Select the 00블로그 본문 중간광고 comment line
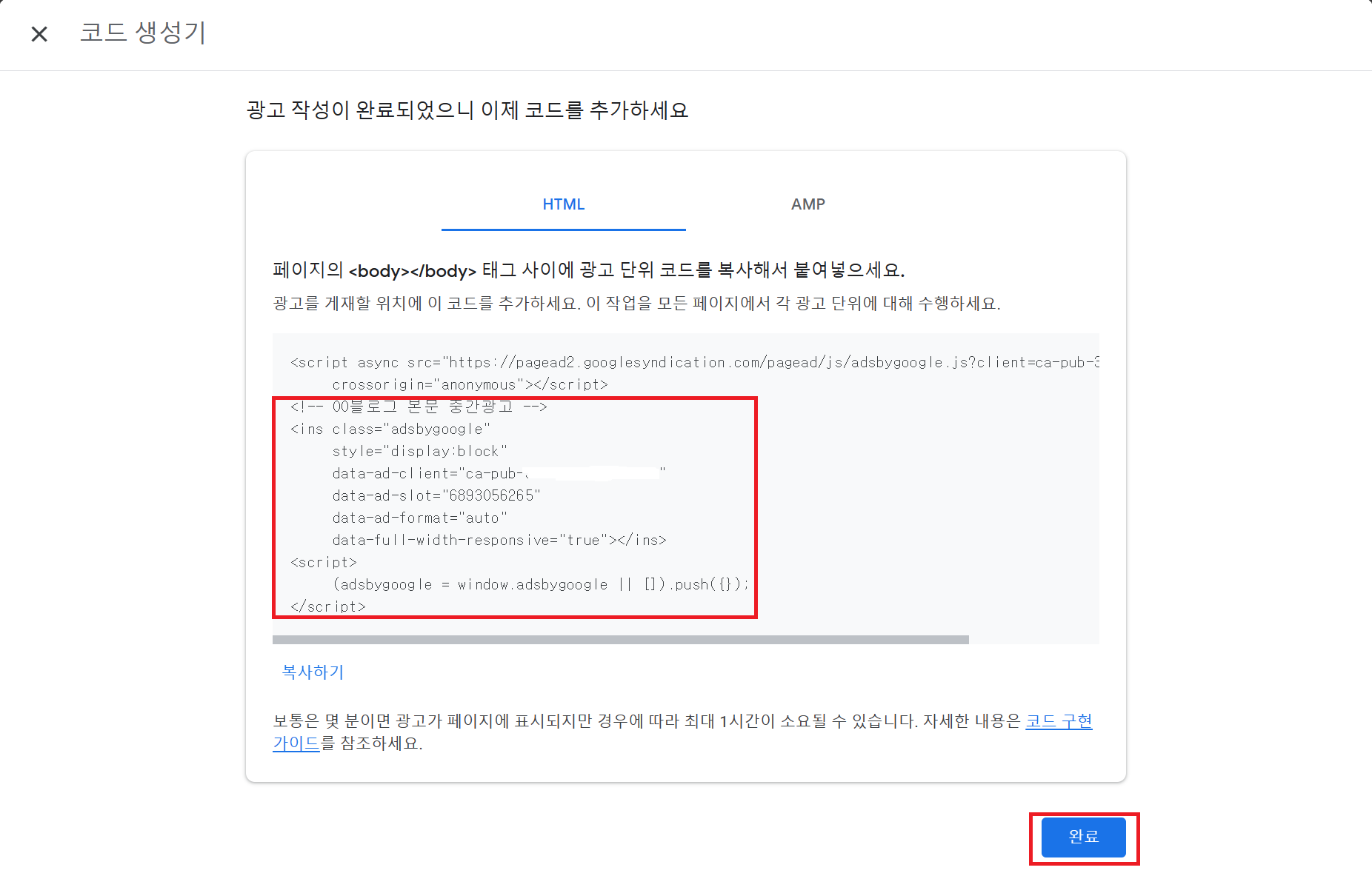 (x=417, y=406)
